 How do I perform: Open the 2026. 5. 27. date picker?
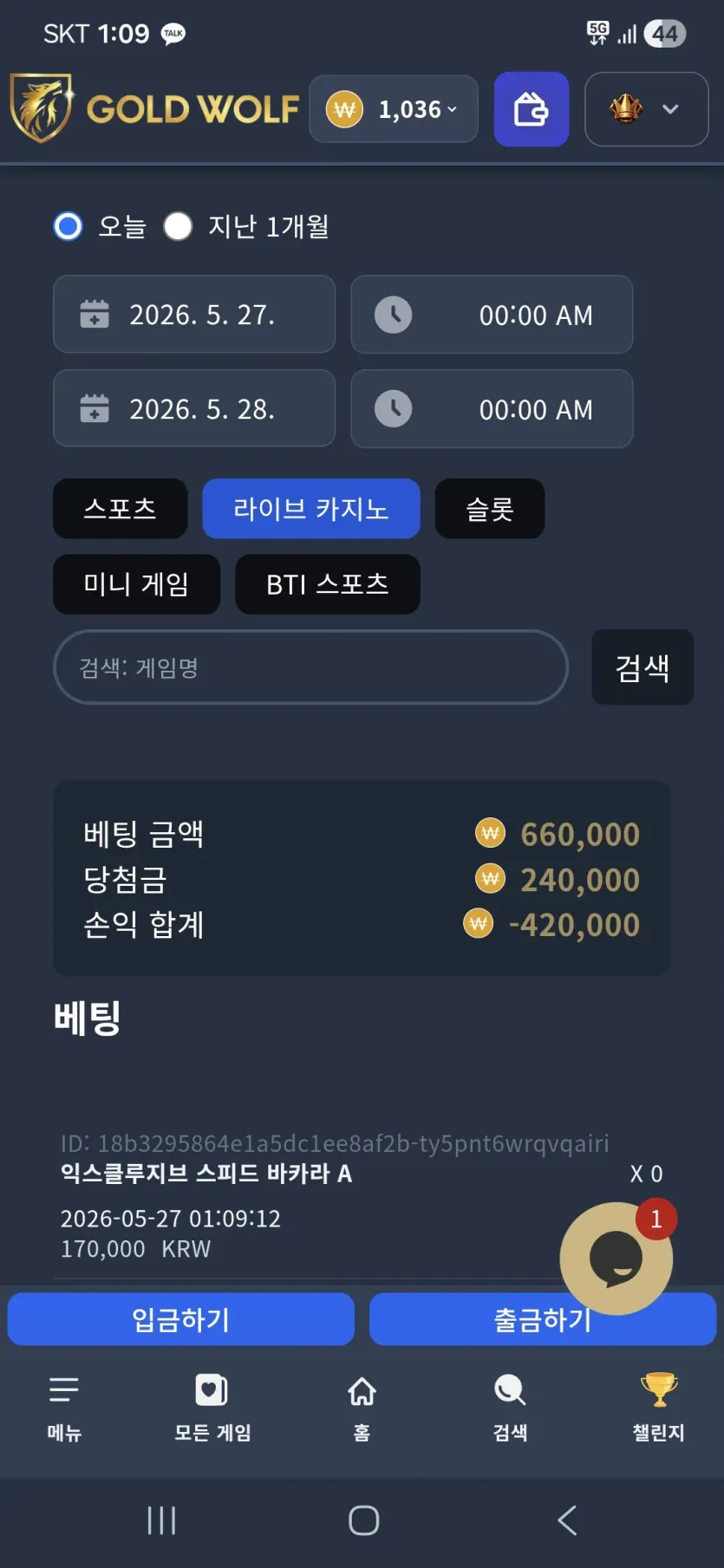194,314
